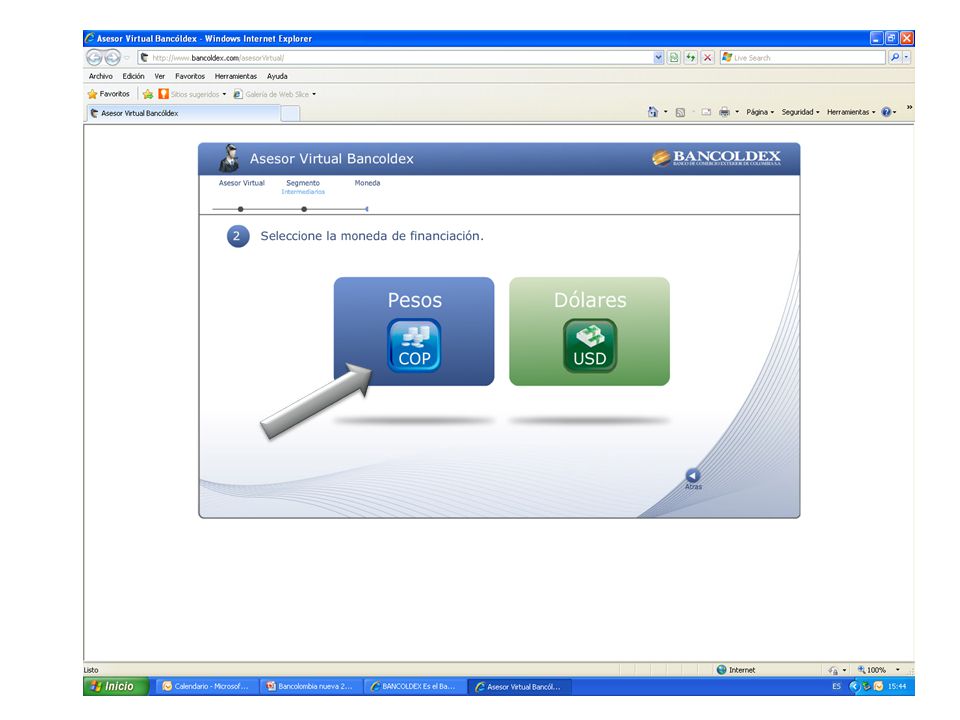Click the 15:44 system clock
Image resolution: width=960 pixels, height=720 pixels.
click(x=897, y=686)
